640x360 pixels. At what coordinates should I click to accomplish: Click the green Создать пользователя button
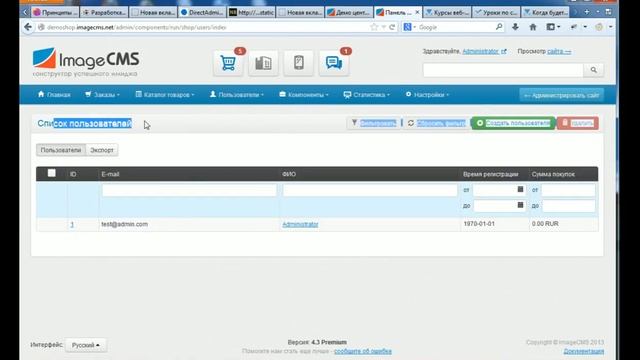pyautogui.click(x=513, y=123)
